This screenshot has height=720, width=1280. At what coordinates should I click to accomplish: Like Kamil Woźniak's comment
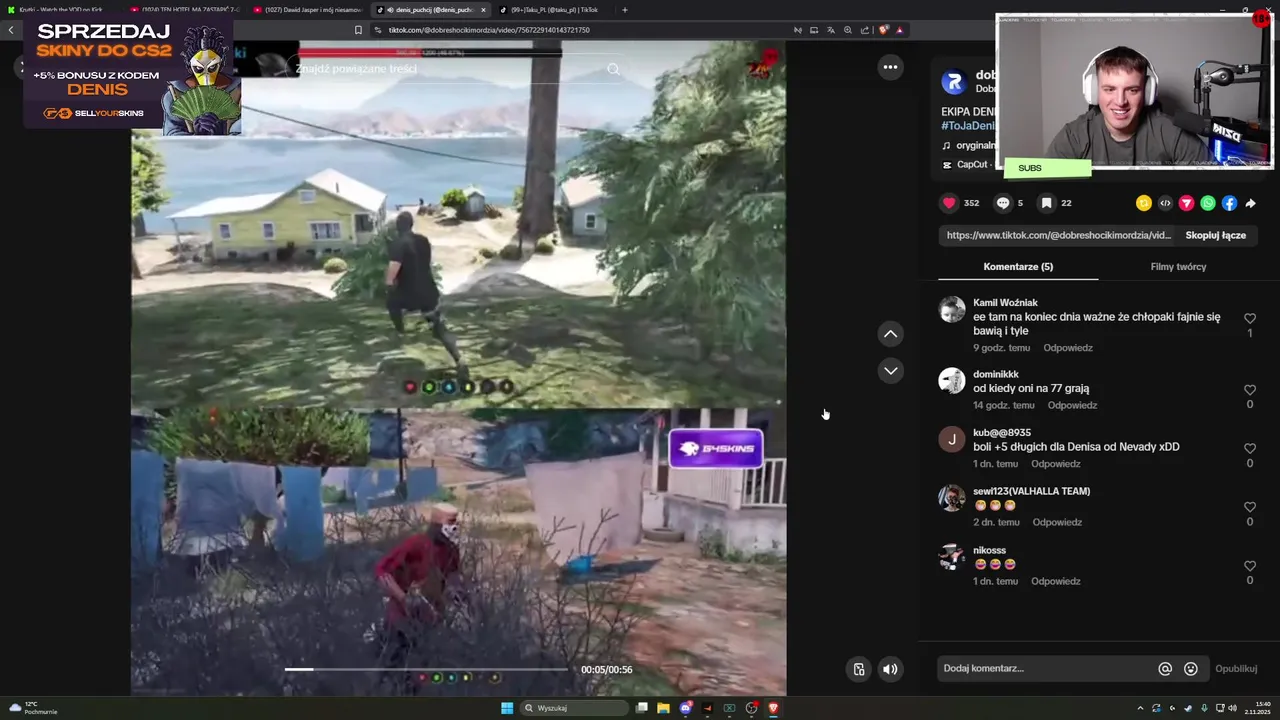(1249, 318)
